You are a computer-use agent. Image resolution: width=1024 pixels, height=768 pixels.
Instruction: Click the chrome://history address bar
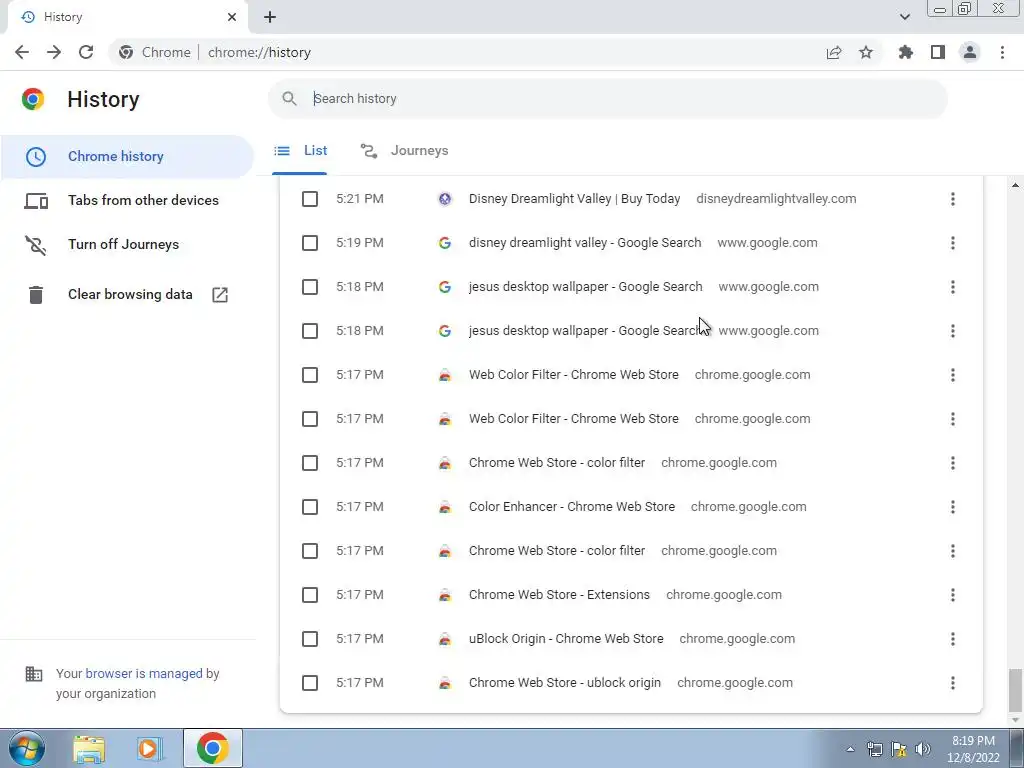click(x=259, y=52)
